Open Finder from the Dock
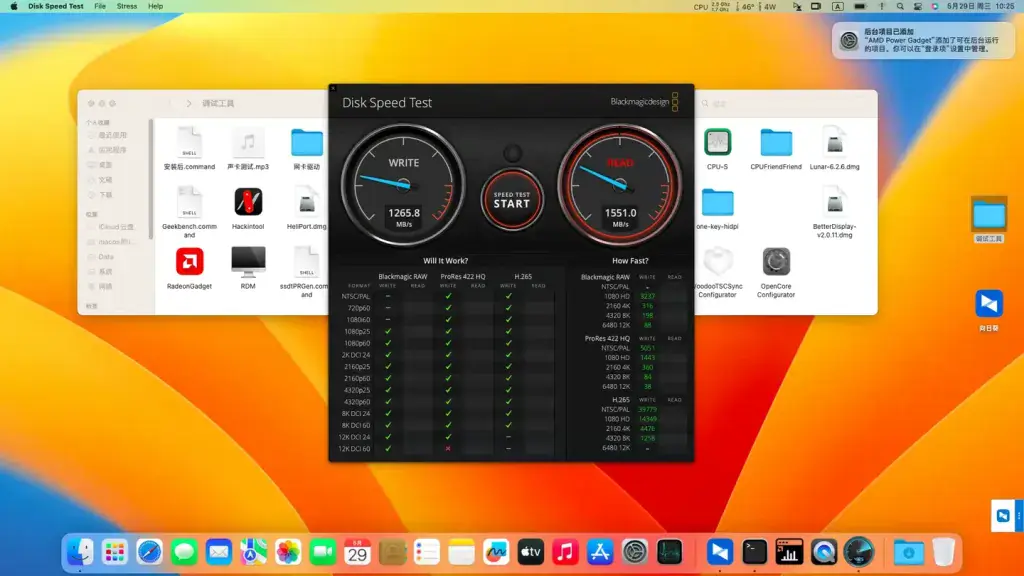 click(80, 552)
